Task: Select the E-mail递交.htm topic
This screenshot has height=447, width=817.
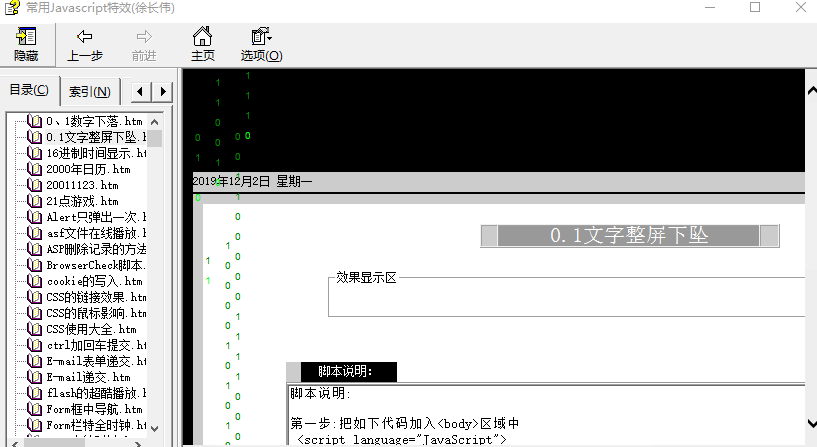Action: [88, 377]
